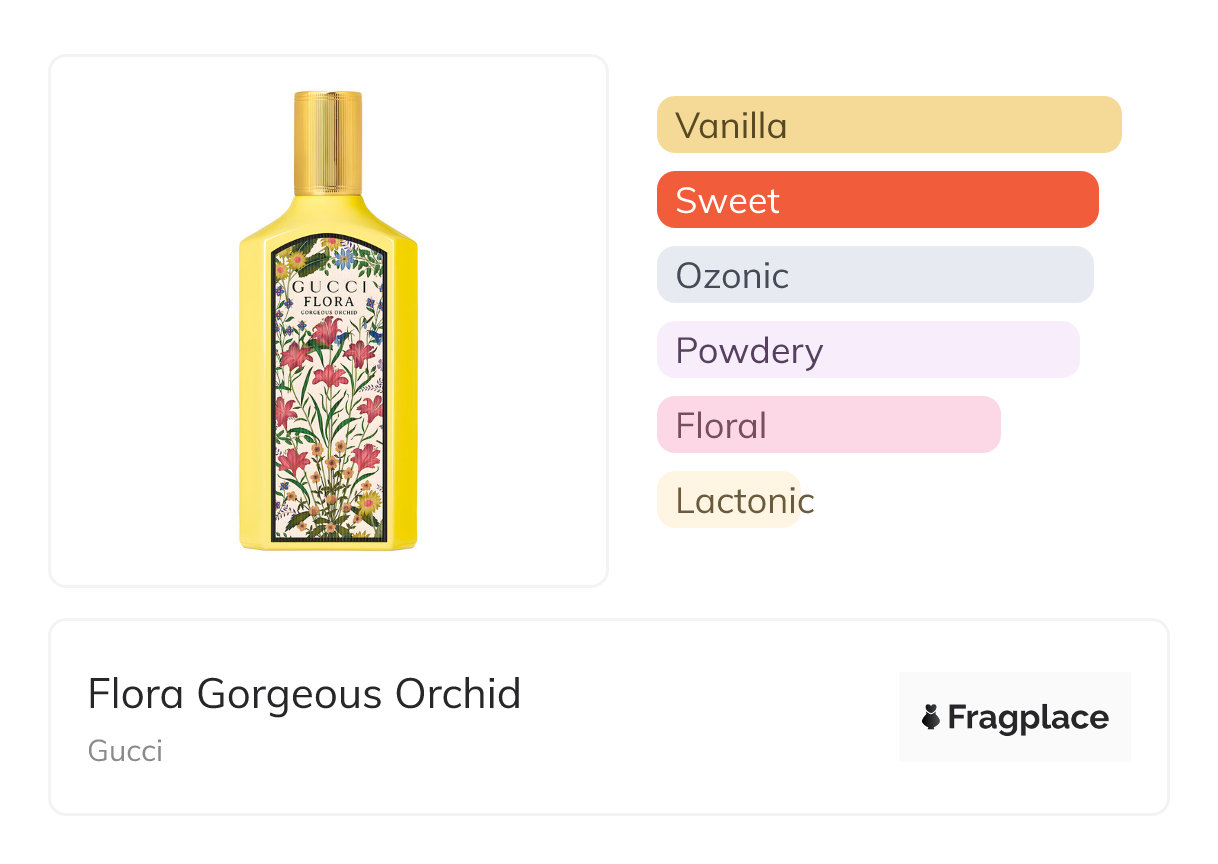This screenshot has height=864, width=1218.
Task: Select the pink Floral accord bar
Action: (828, 425)
